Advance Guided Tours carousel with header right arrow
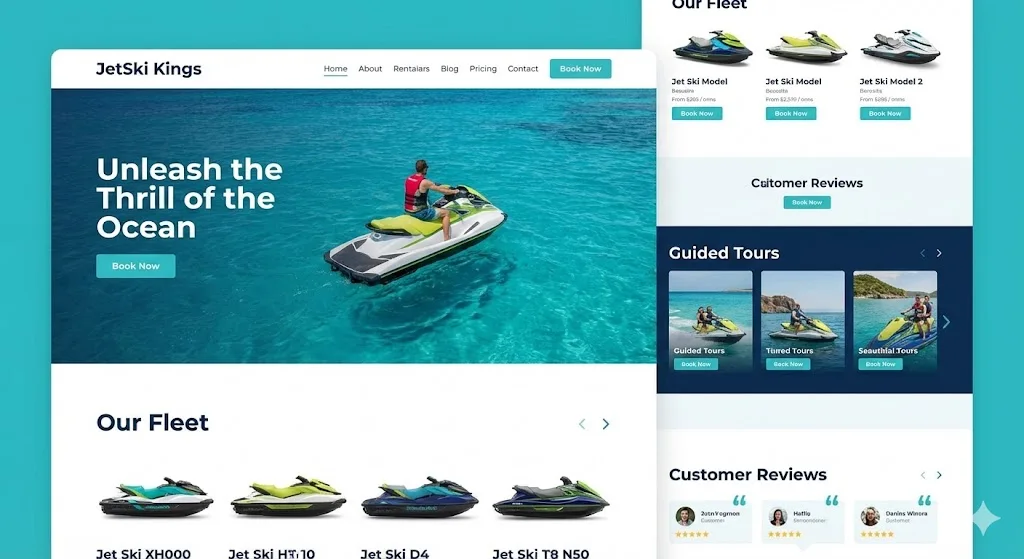The height and width of the screenshot is (559, 1024). (x=939, y=253)
